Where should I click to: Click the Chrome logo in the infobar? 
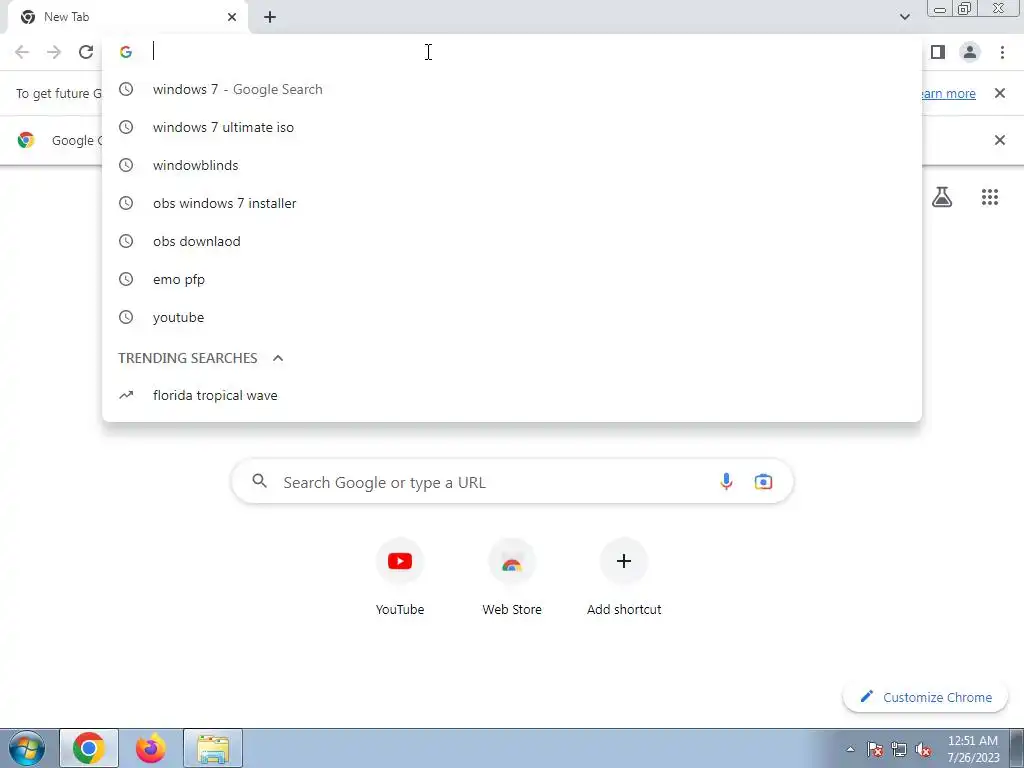26,140
